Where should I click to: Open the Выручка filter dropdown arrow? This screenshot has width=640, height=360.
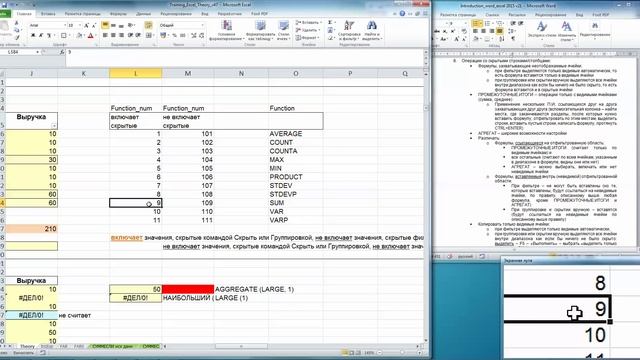click(54, 126)
